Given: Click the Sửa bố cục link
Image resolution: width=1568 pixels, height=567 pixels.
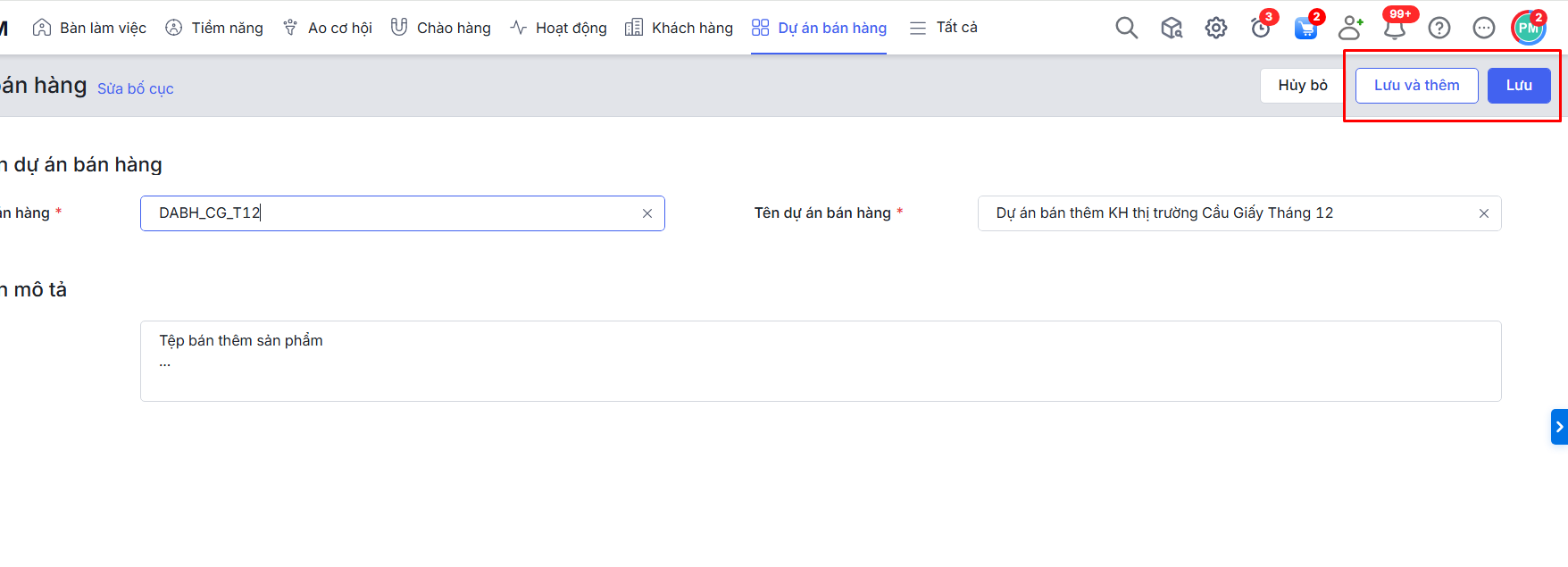Looking at the screenshot, I should point(136,88).
